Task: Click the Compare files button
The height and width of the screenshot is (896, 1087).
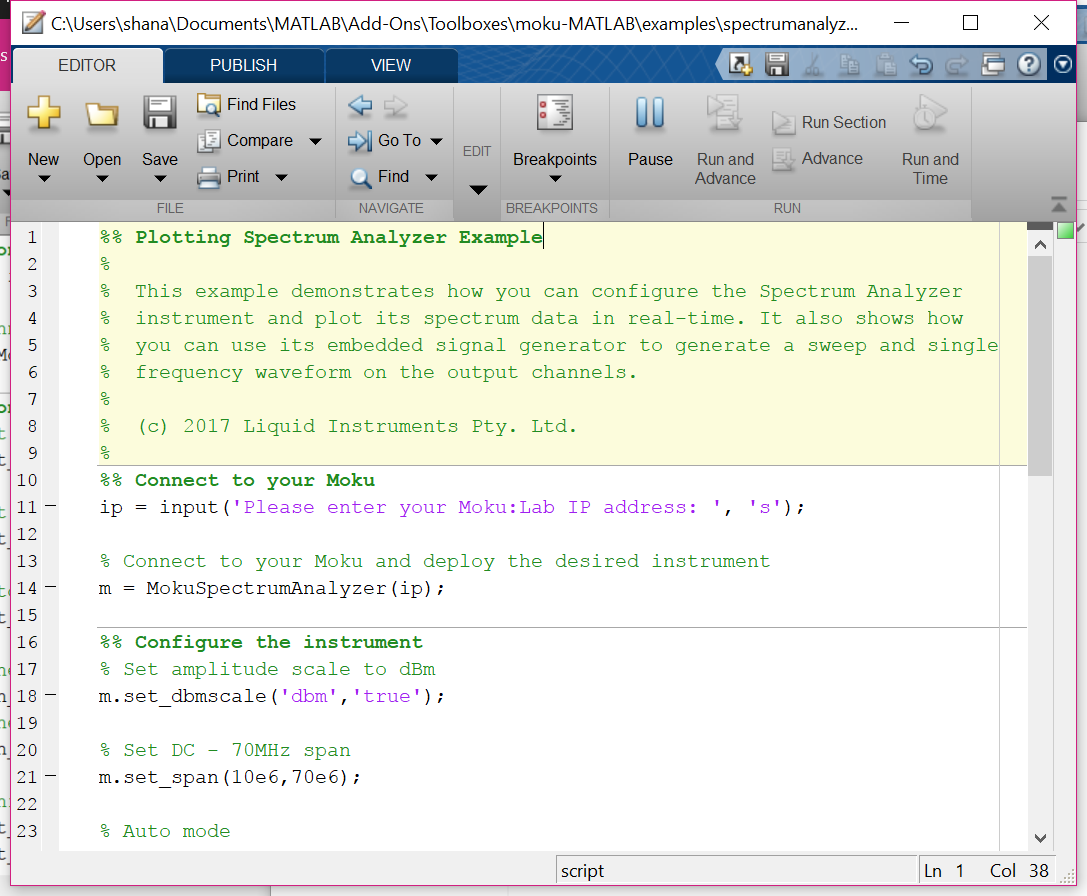Action: [x=246, y=141]
